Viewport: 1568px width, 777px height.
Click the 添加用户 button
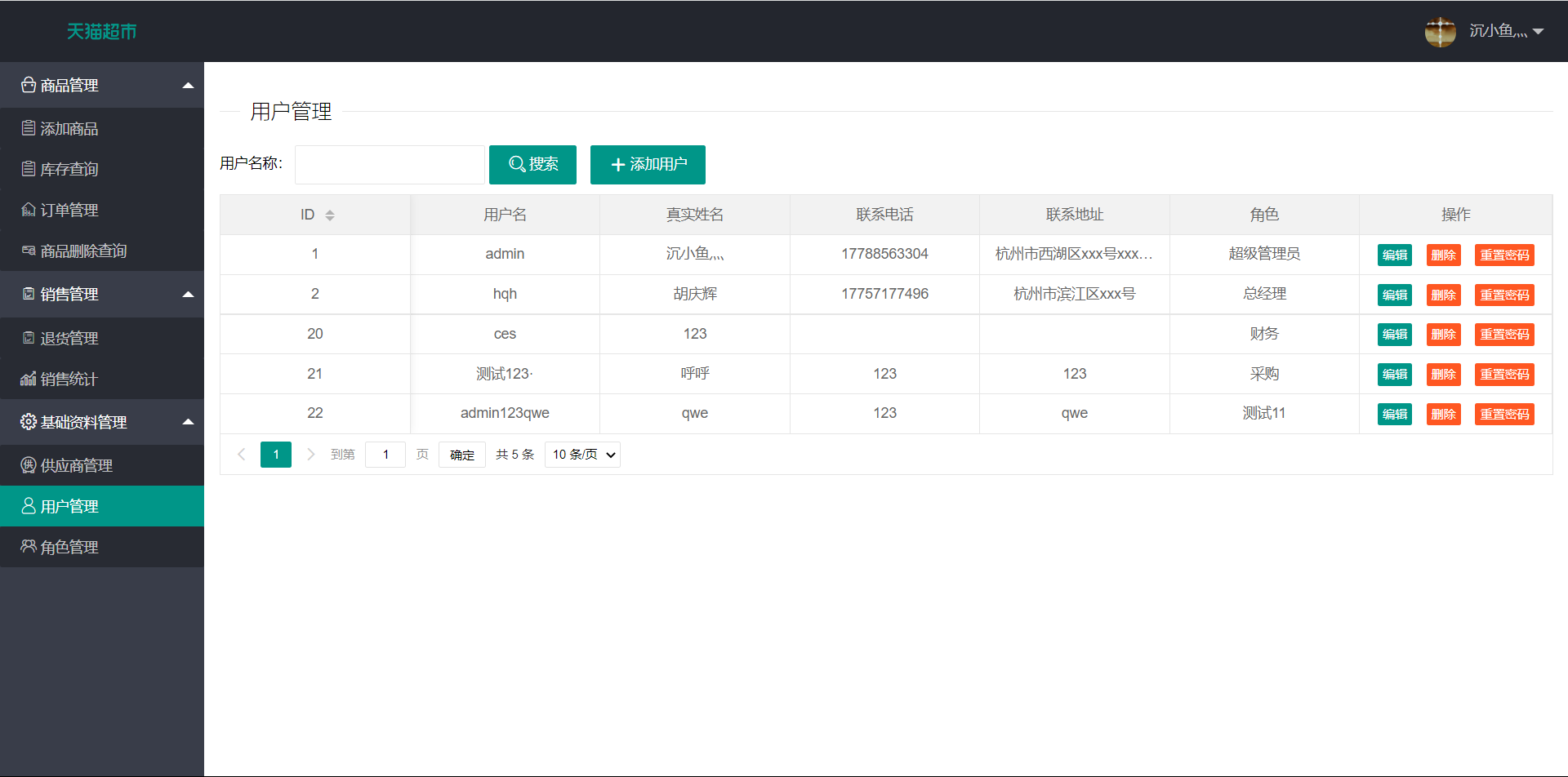[x=648, y=165]
